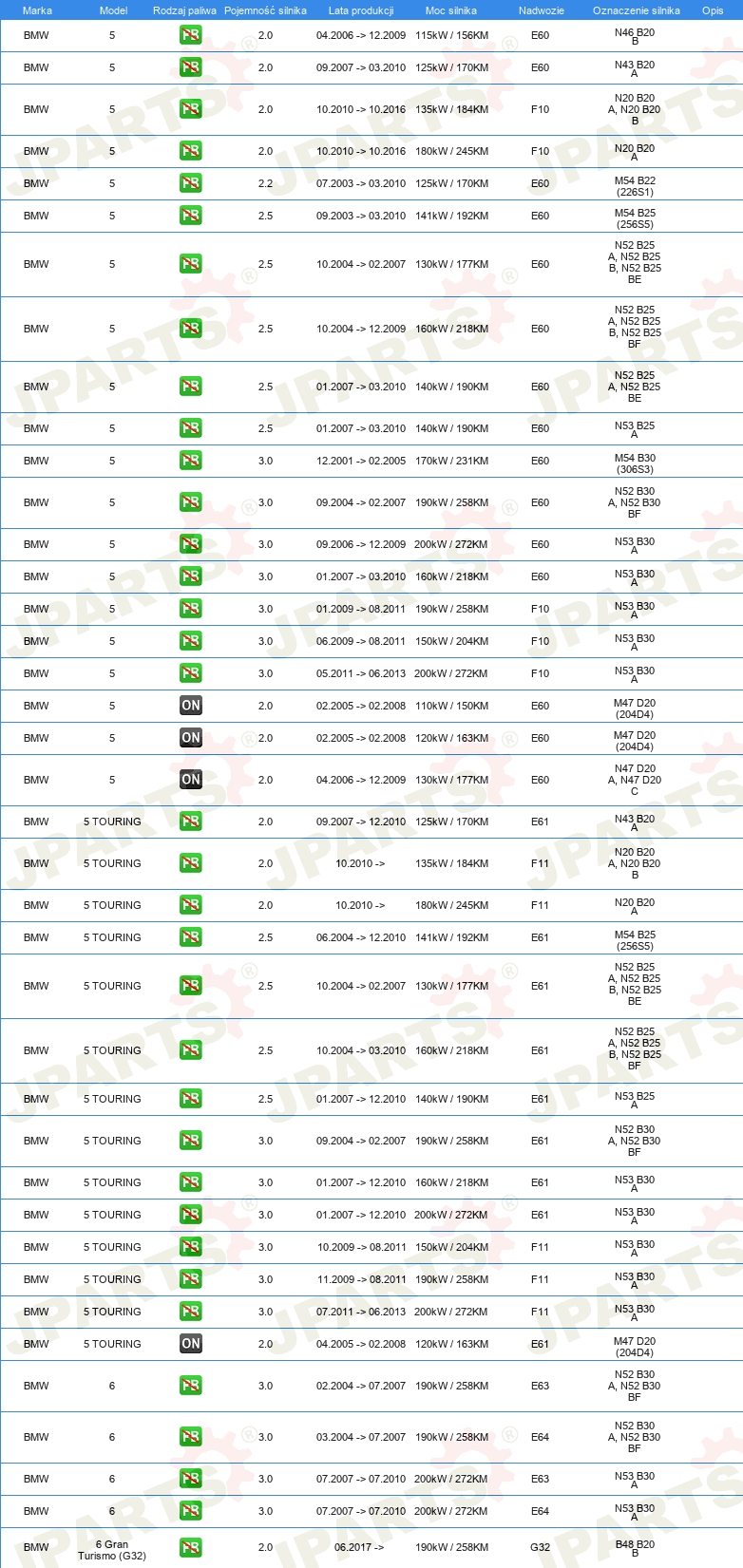Click the petrol icon in the 07.2011 -> 06.2013 row
This screenshot has width=743, height=1568.
191,1312
